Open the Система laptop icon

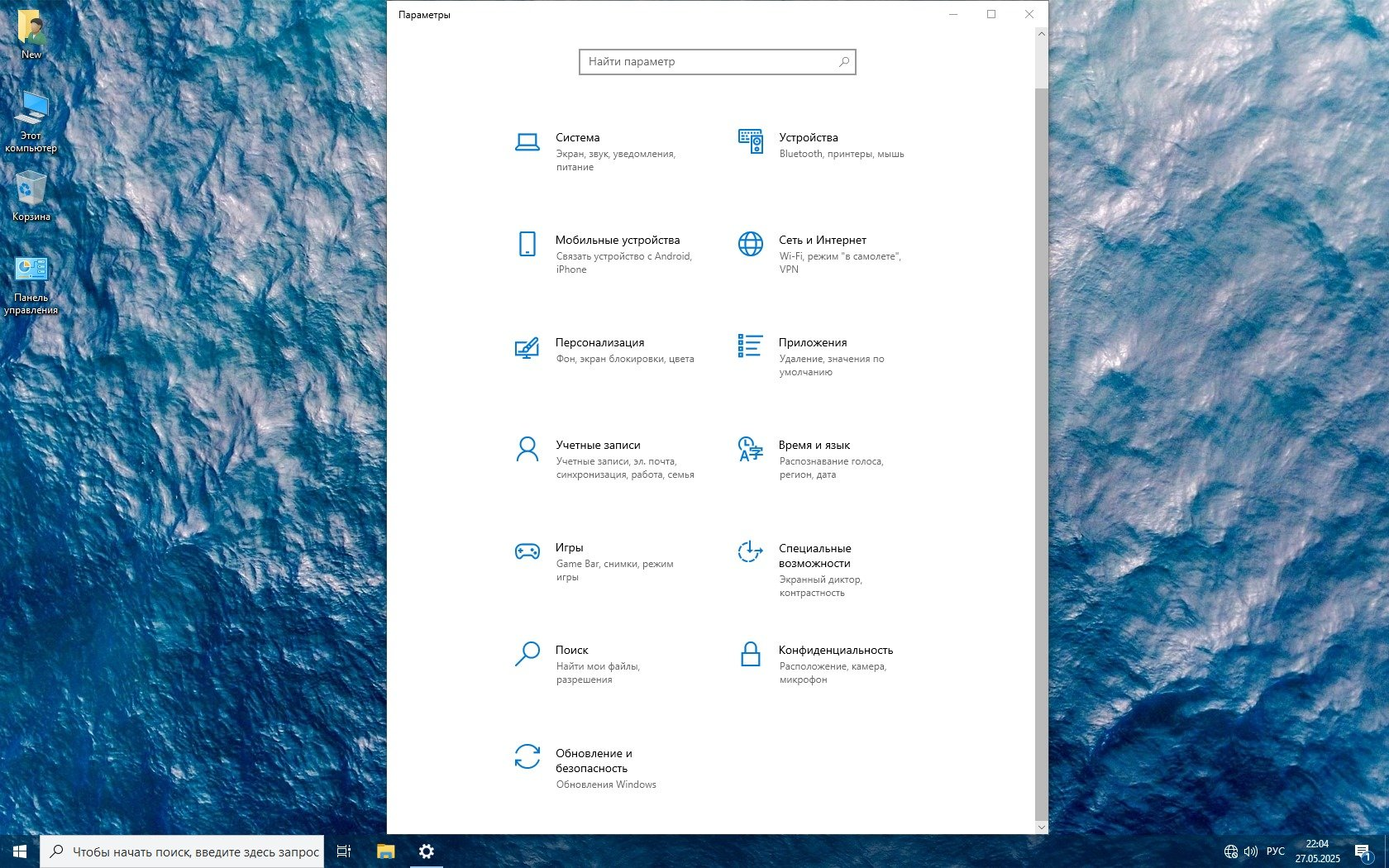coord(527,142)
